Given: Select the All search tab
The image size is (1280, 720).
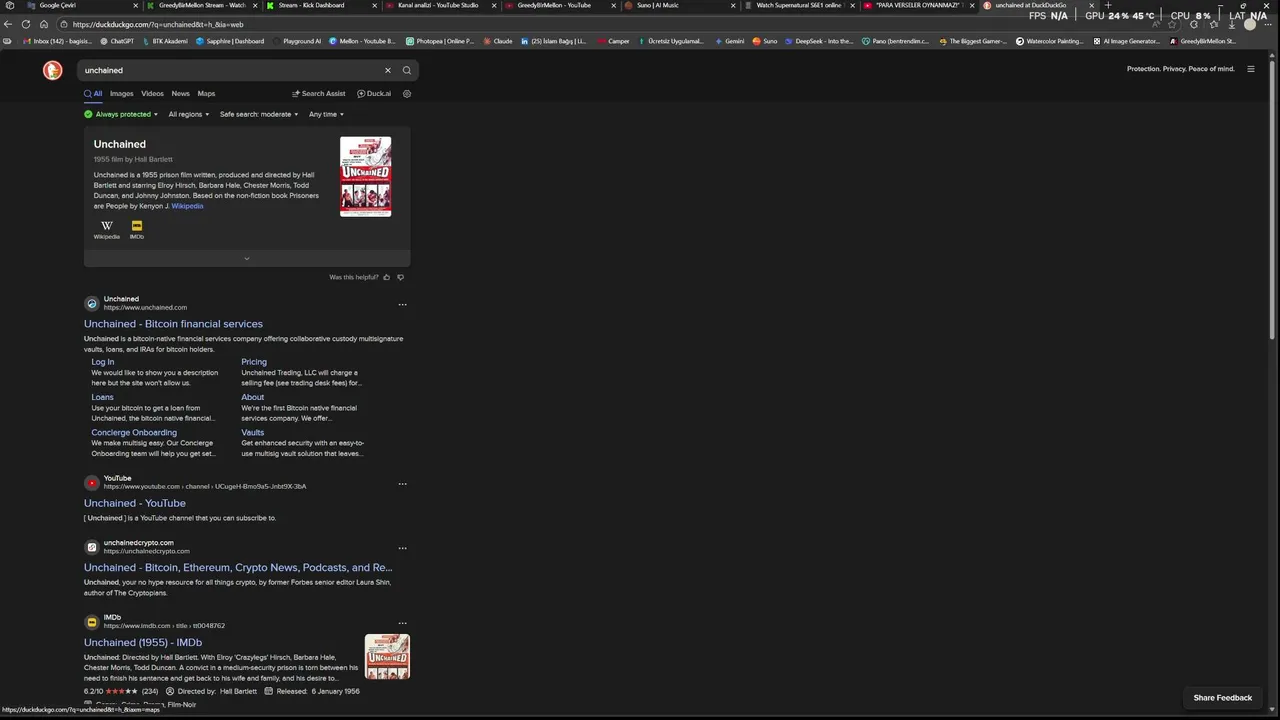Looking at the screenshot, I should pos(93,94).
